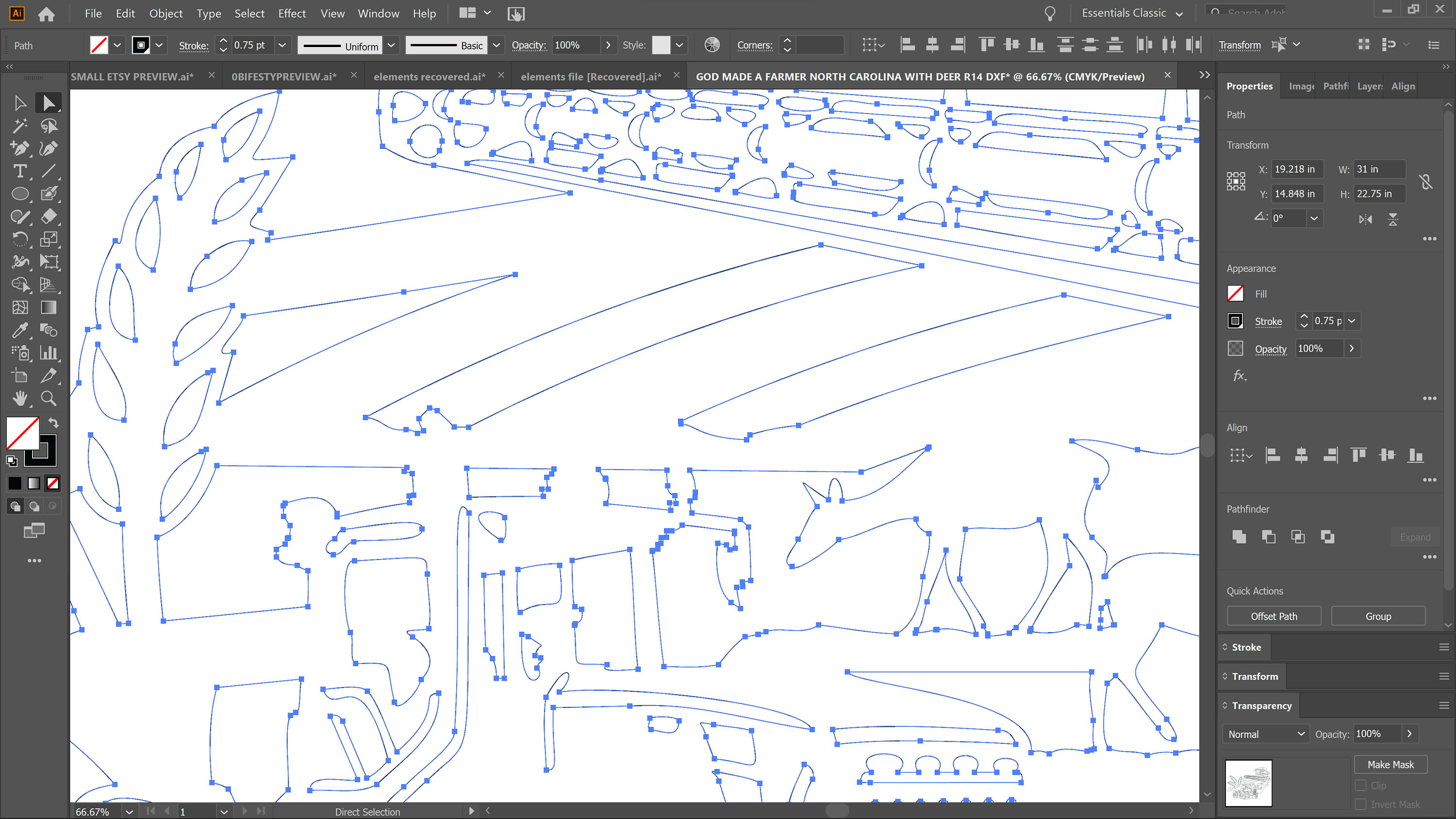This screenshot has height=819, width=1456.
Task: Open the Effect menu
Action: click(x=292, y=14)
